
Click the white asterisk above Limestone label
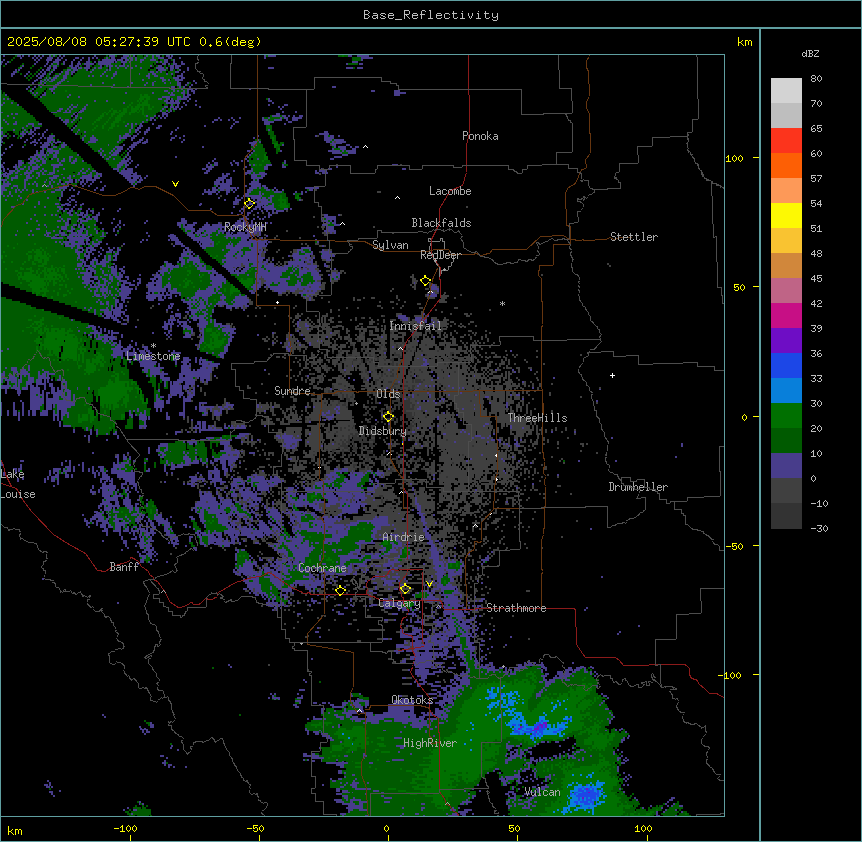153,346
